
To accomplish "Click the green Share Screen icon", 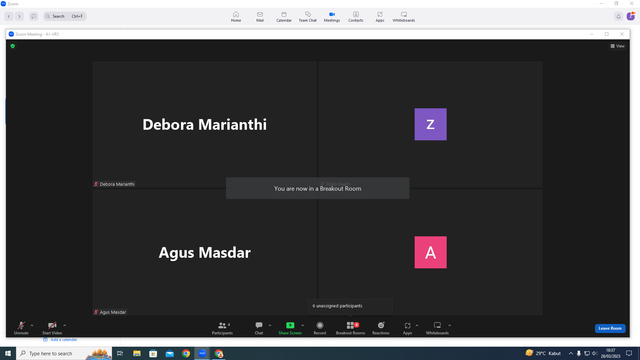I will [290, 325].
